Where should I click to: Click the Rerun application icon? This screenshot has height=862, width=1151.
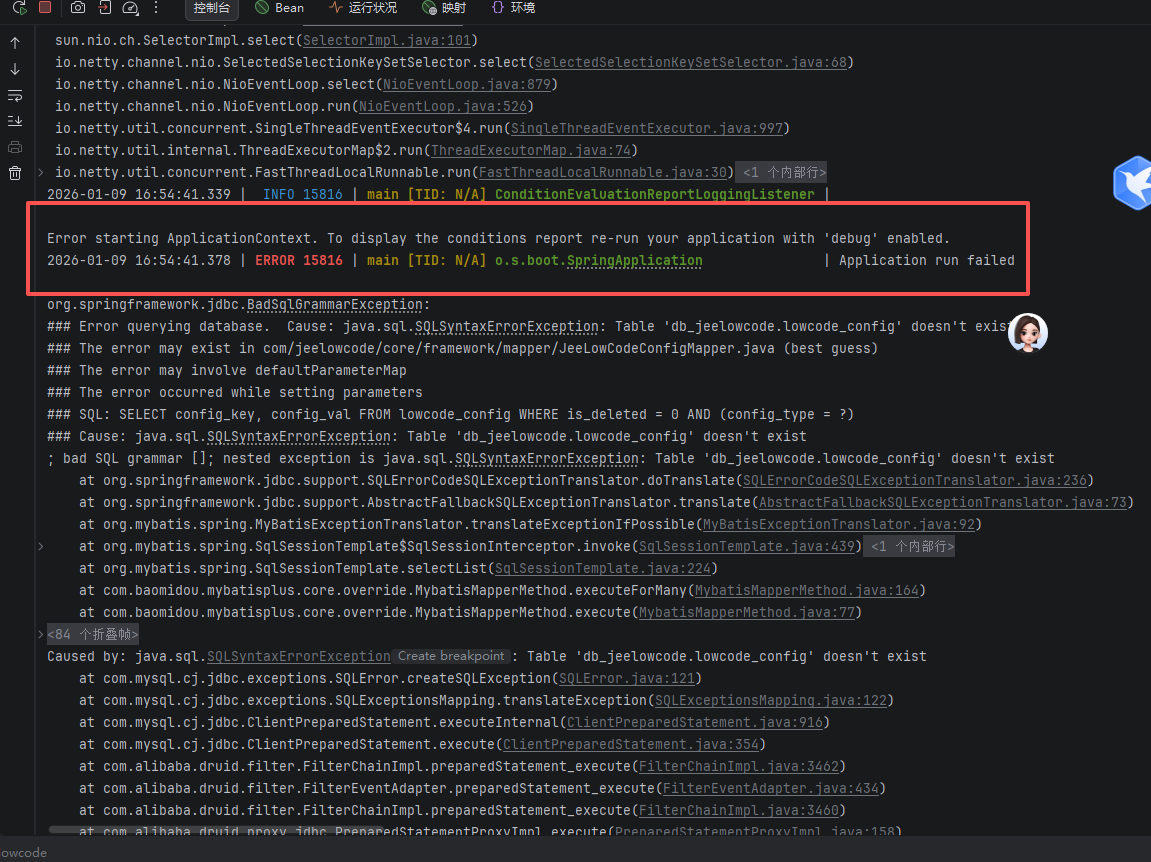click(x=19, y=8)
